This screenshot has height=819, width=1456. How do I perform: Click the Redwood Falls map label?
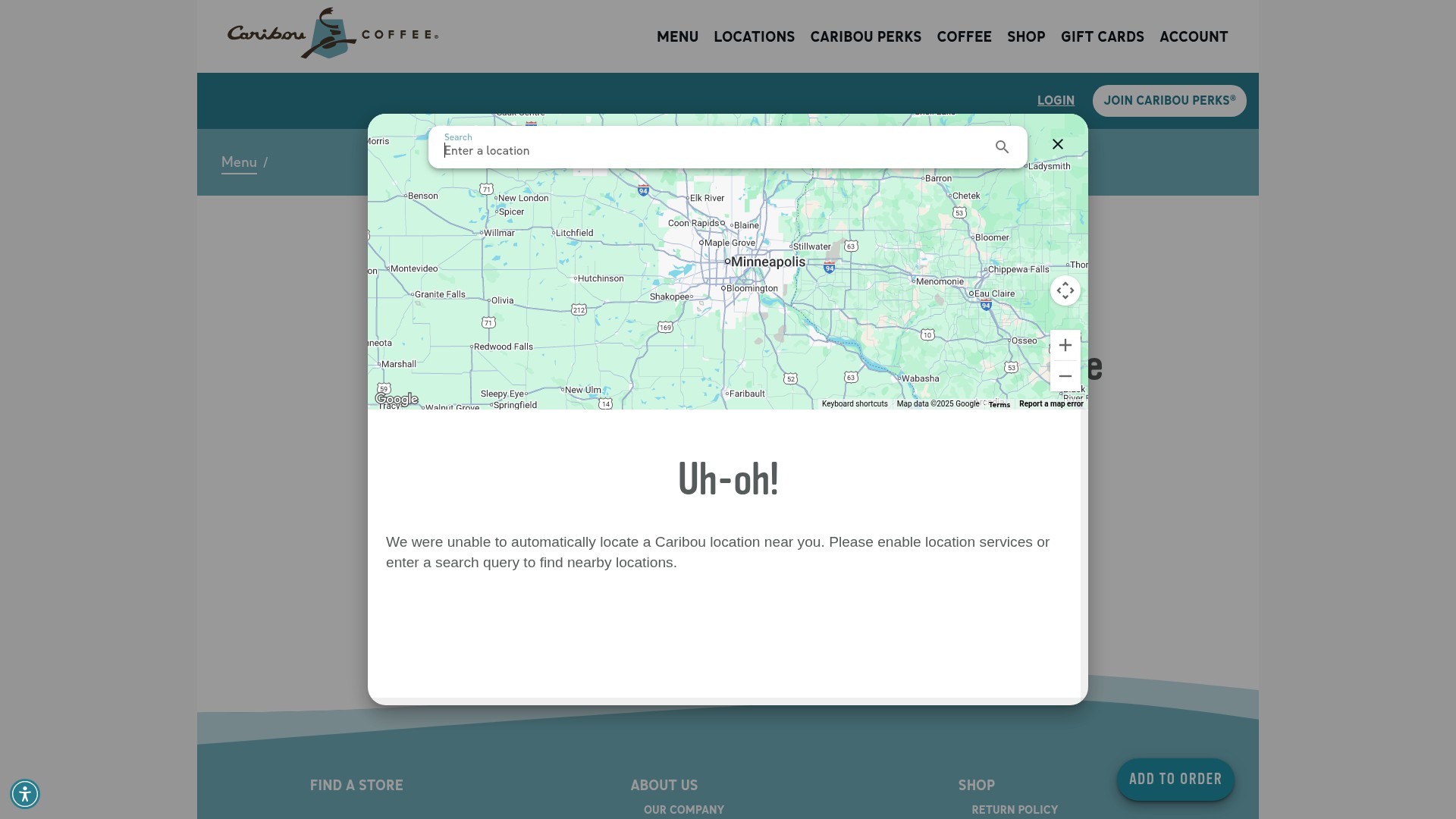[504, 347]
